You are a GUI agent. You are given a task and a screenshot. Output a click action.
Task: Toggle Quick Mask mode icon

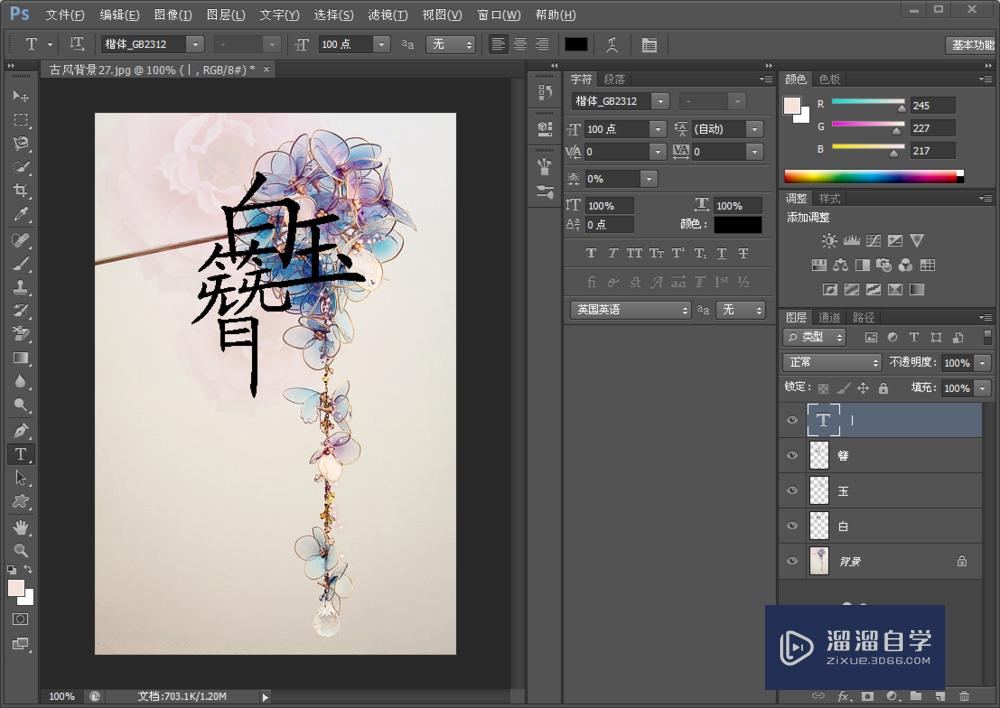point(20,619)
